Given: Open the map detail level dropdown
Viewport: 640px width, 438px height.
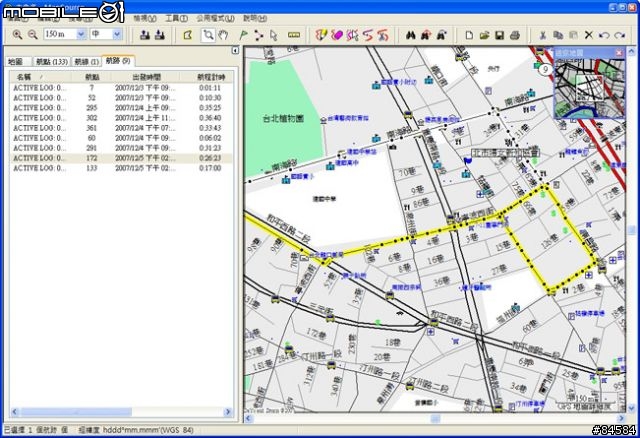Looking at the screenshot, I should coord(117,34).
